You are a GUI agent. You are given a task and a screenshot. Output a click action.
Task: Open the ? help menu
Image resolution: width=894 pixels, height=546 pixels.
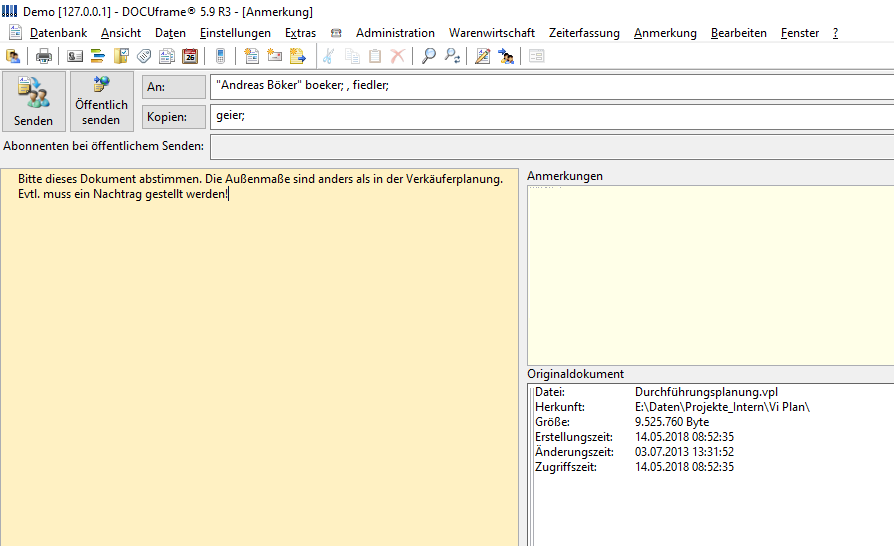835,33
